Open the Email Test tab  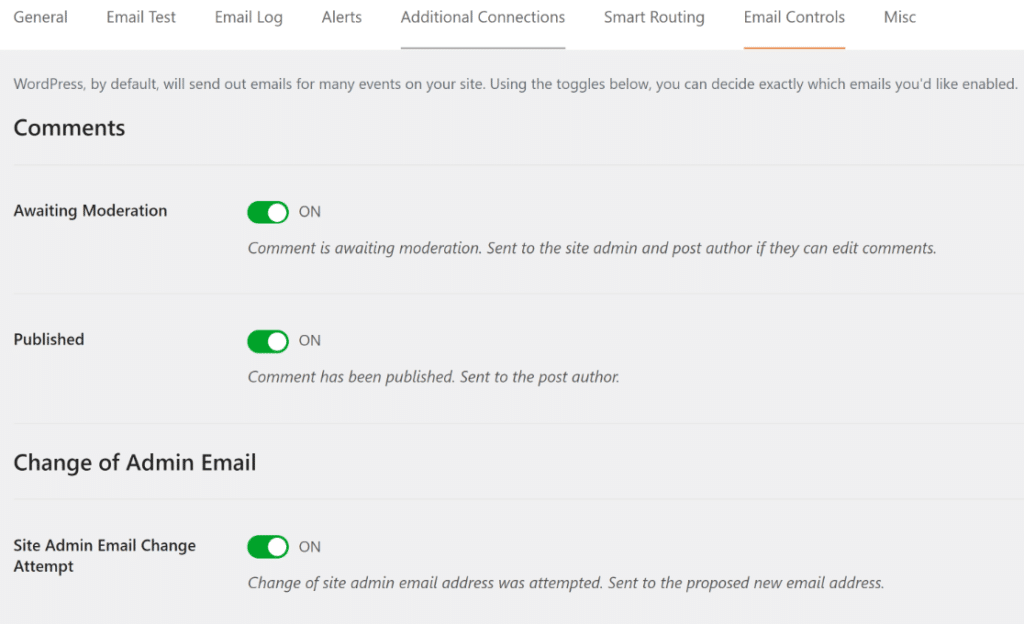point(140,17)
